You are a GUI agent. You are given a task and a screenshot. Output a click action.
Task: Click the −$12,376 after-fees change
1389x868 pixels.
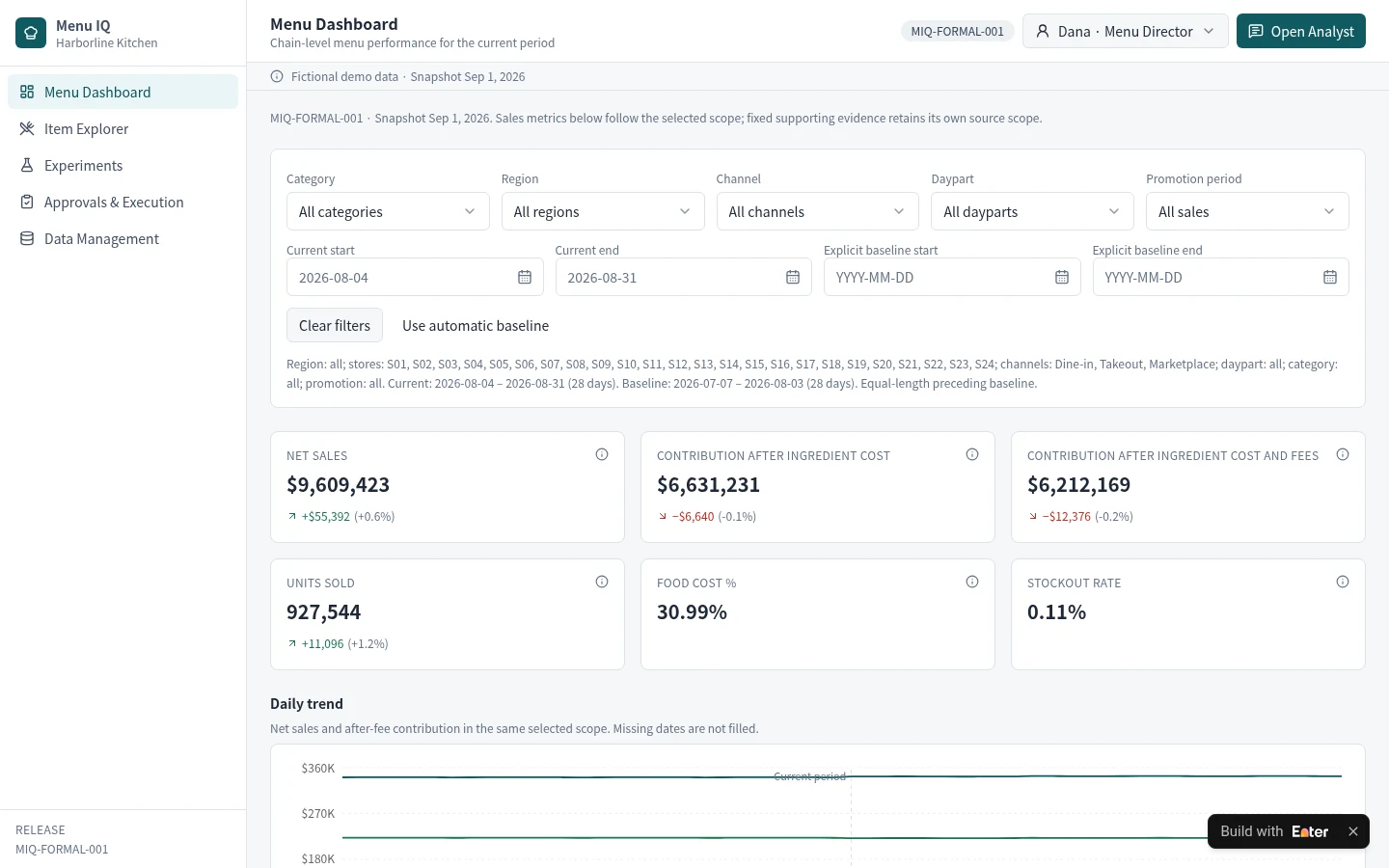[1066, 517]
